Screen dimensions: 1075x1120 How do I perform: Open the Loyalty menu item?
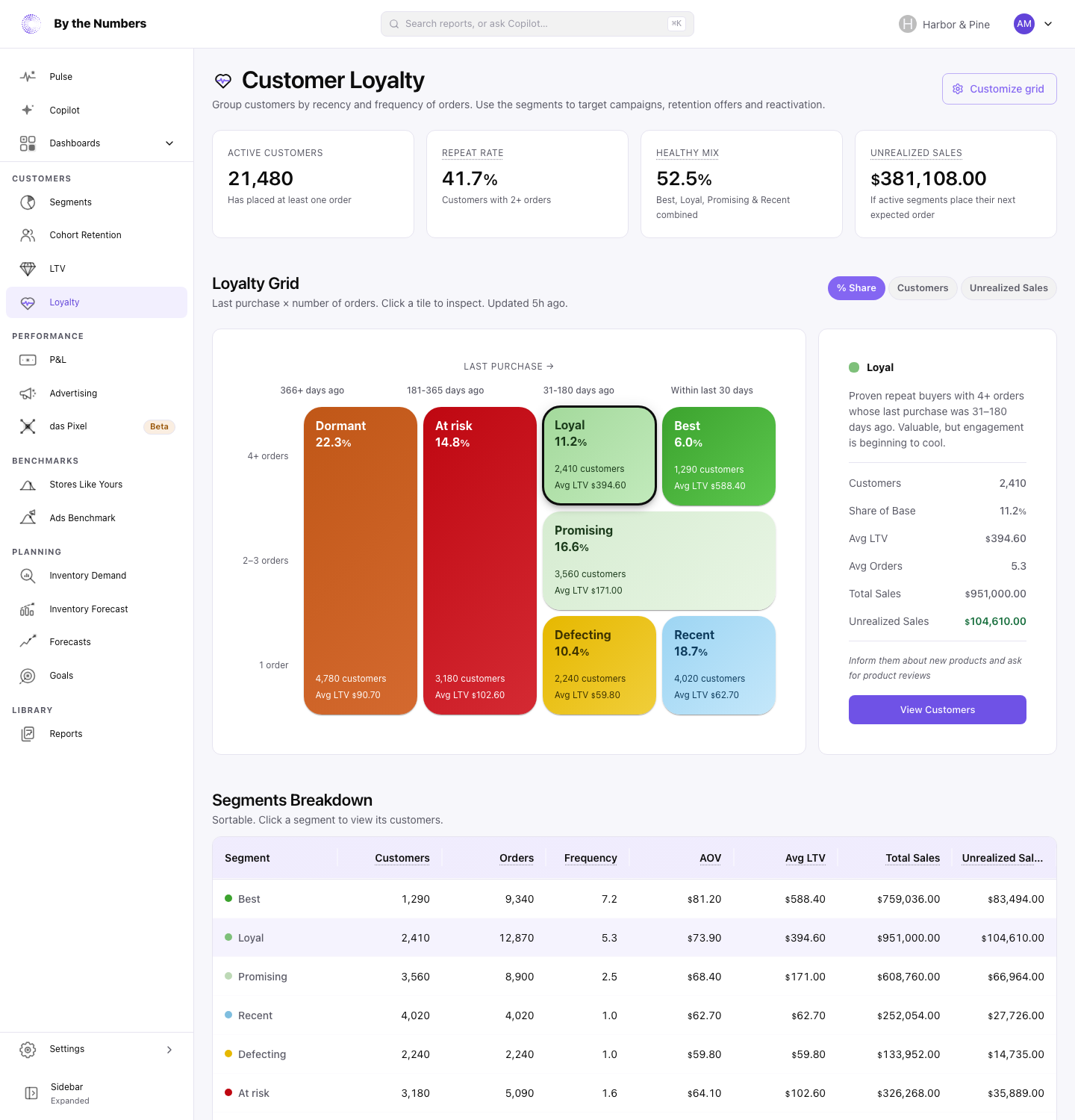click(x=97, y=302)
